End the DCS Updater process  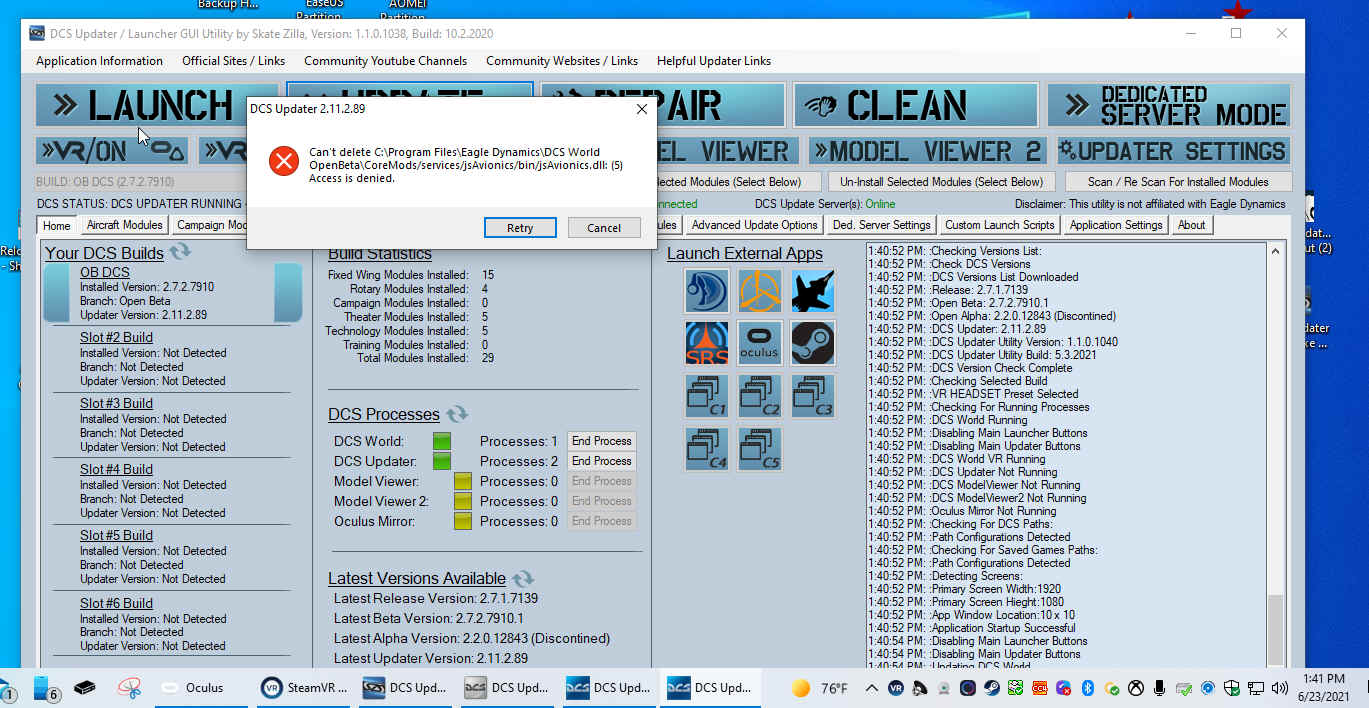pyautogui.click(x=601, y=461)
